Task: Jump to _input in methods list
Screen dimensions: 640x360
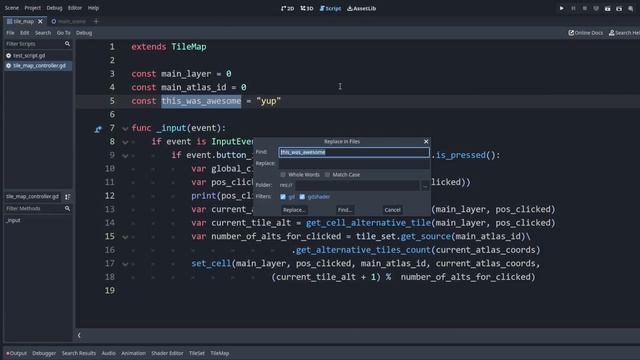Action: tap(13, 220)
